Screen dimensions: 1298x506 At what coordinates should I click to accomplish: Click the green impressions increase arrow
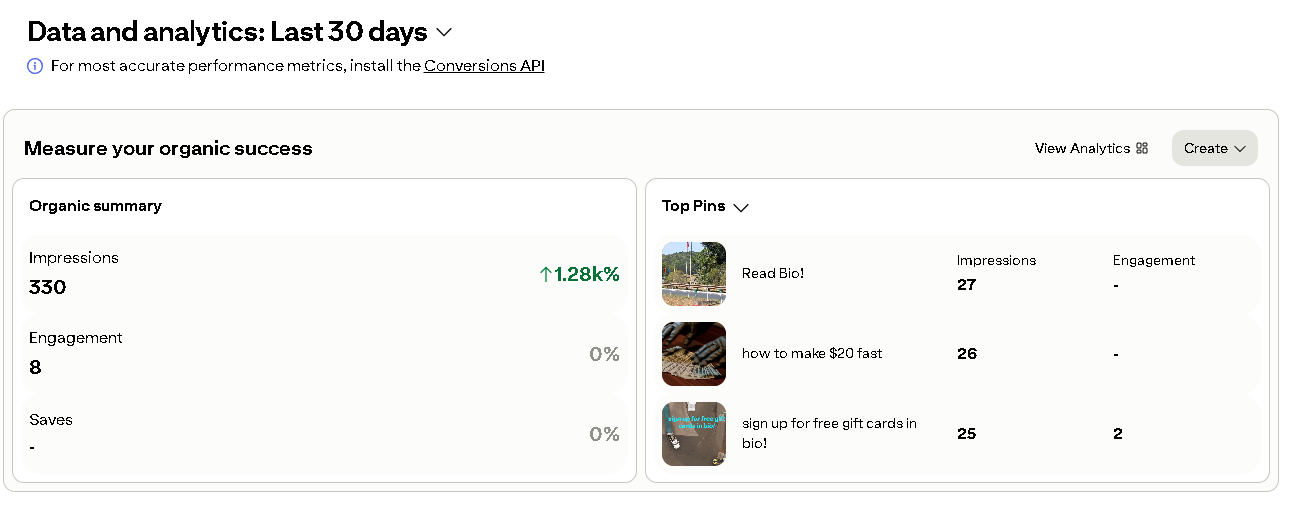(545, 274)
